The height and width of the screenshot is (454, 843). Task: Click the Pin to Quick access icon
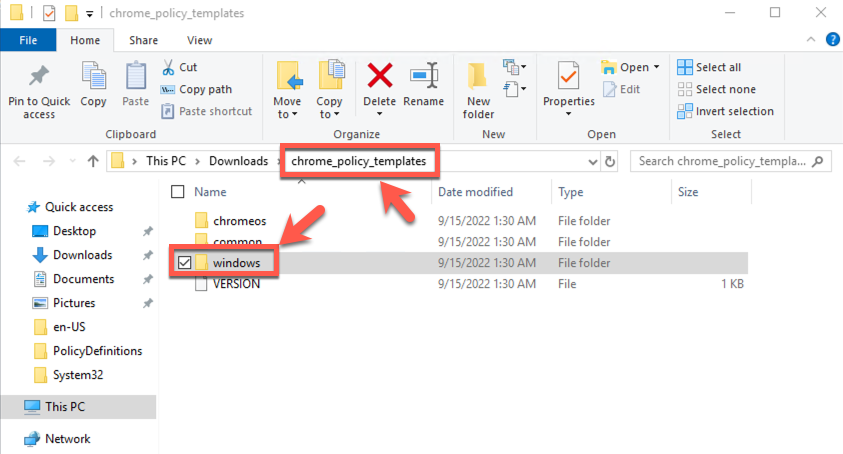tap(39, 78)
